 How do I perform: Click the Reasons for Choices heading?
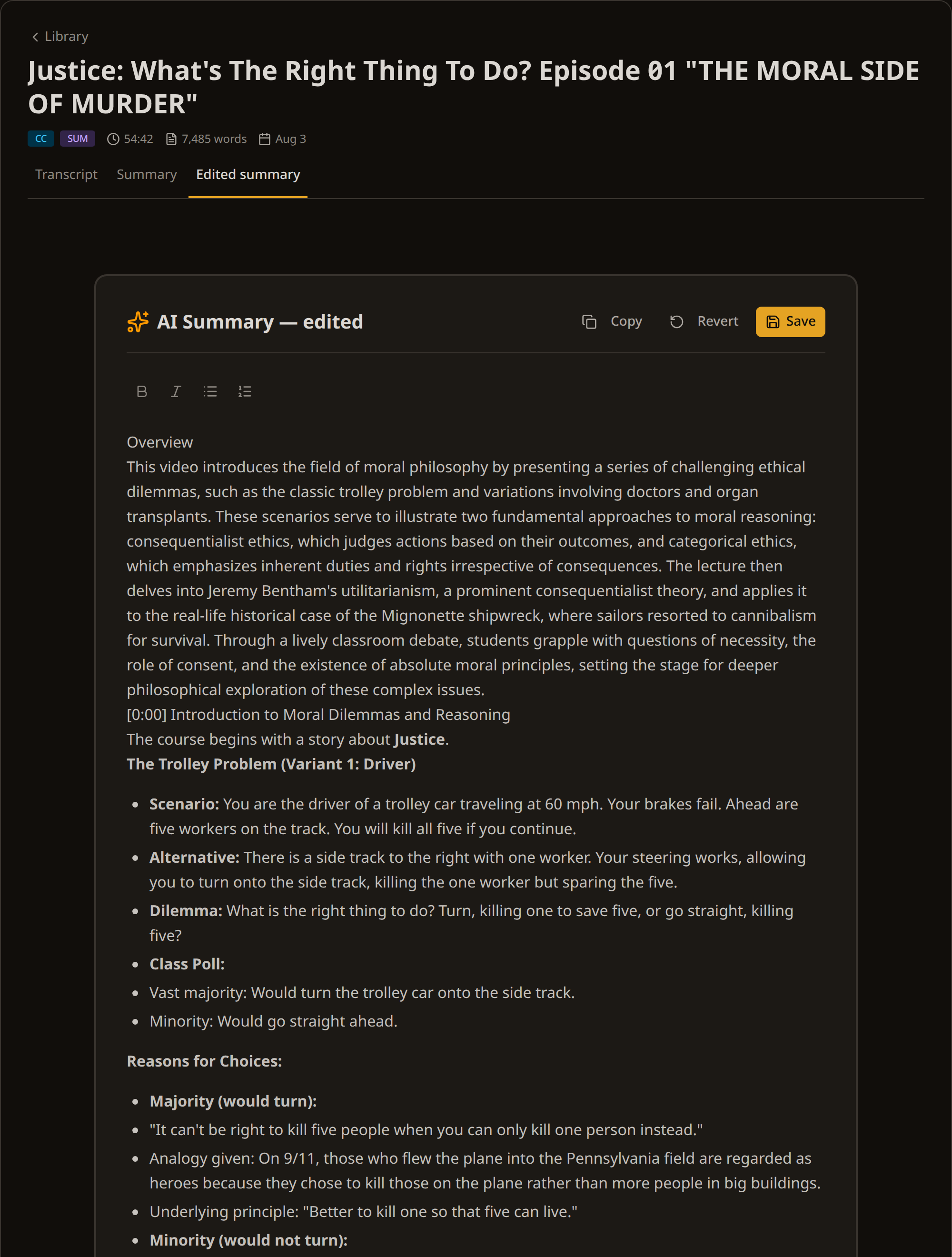205,1061
